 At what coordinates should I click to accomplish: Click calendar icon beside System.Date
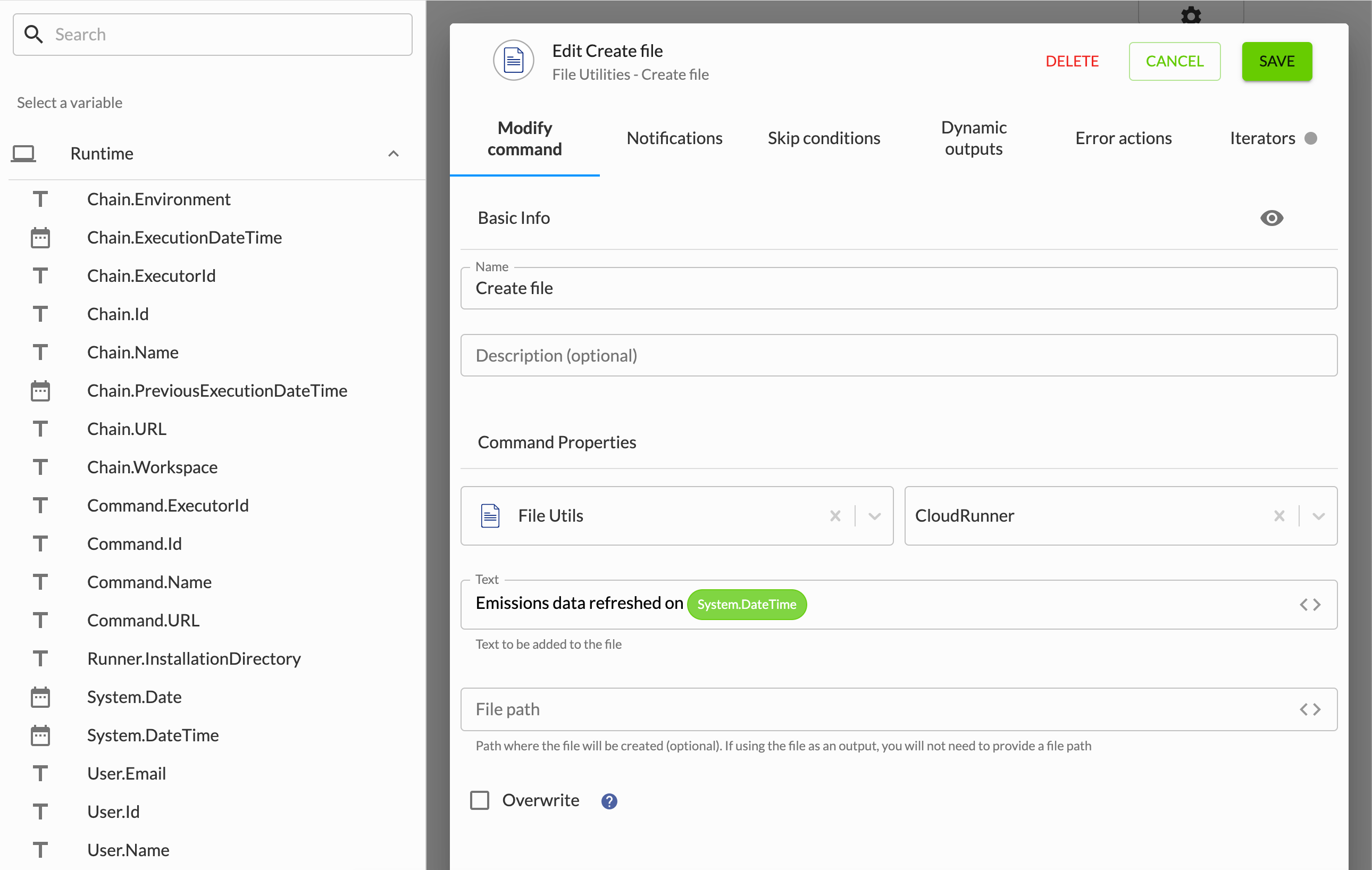[x=40, y=697]
